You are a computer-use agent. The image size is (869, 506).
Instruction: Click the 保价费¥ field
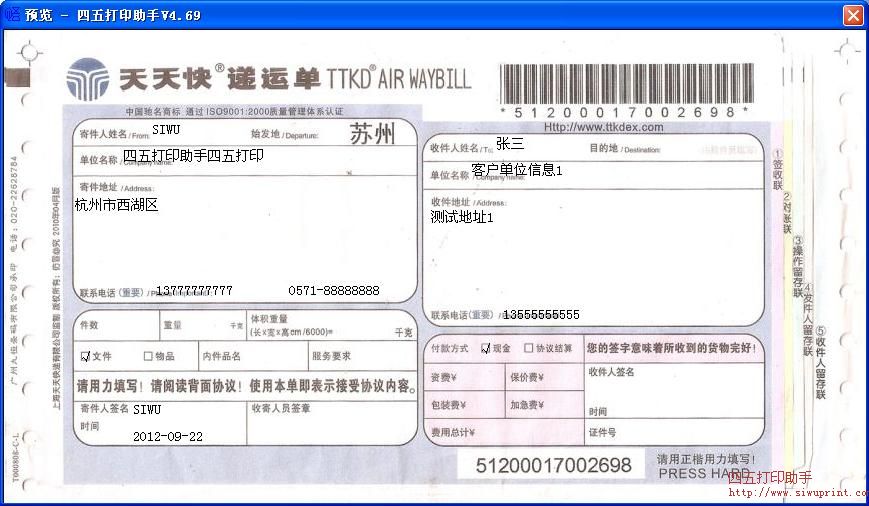[544, 377]
